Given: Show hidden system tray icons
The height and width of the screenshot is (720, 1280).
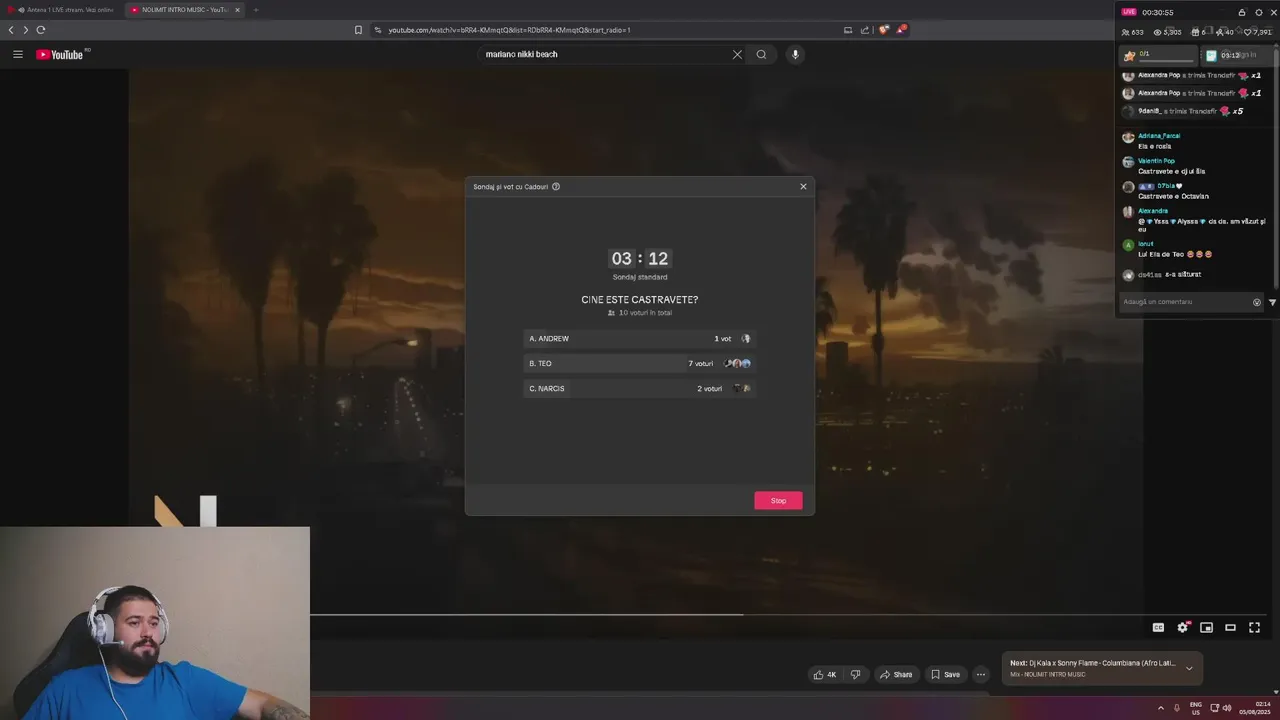Looking at the screenshot, I should pyautogui.click(x=1161, y=708).
